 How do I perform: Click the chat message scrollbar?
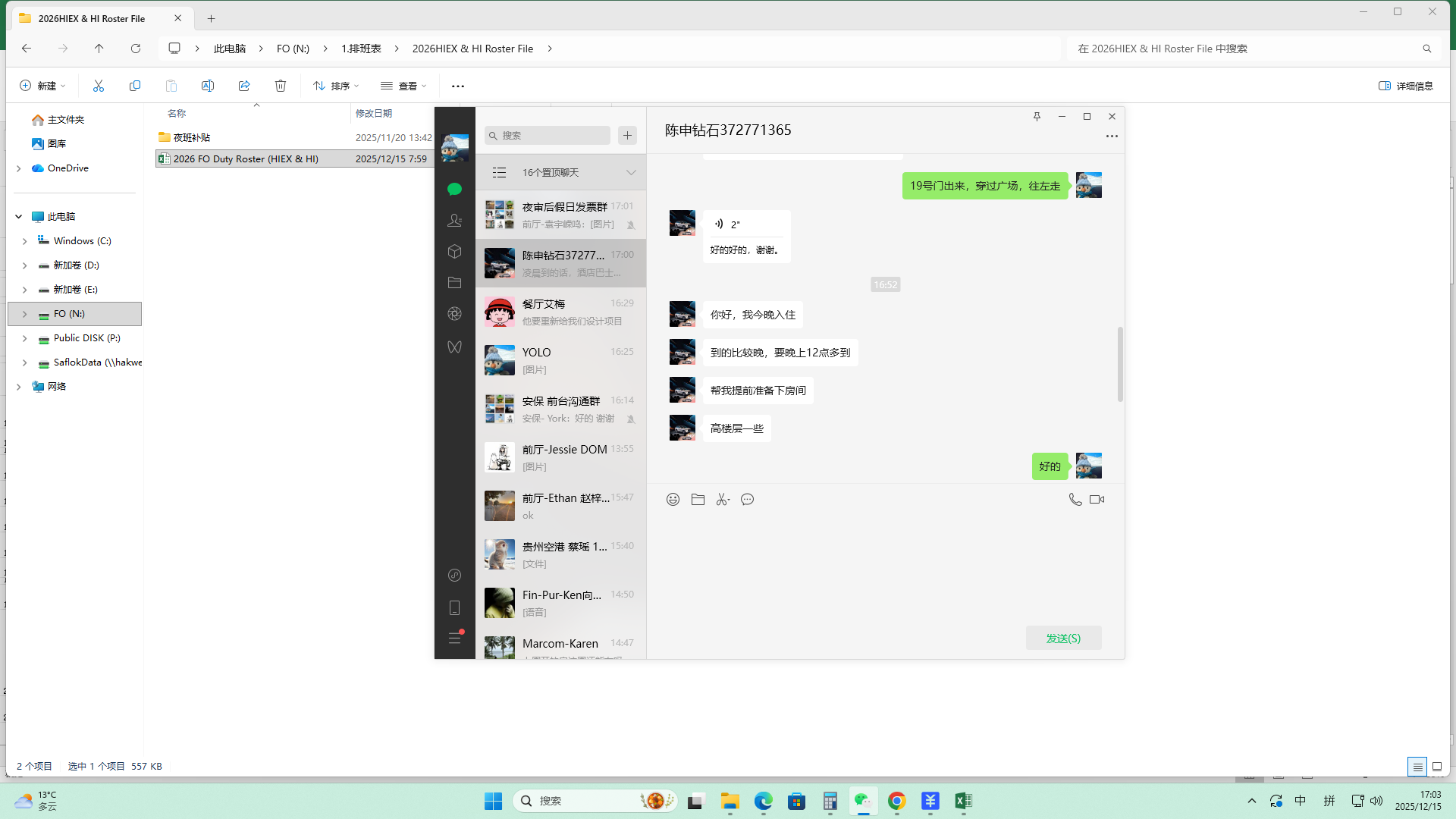[x=1120, y=364]
